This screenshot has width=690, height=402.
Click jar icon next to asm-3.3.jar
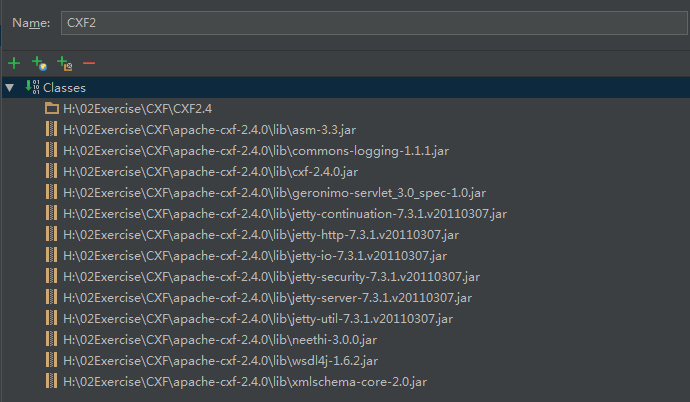[51, 129]
